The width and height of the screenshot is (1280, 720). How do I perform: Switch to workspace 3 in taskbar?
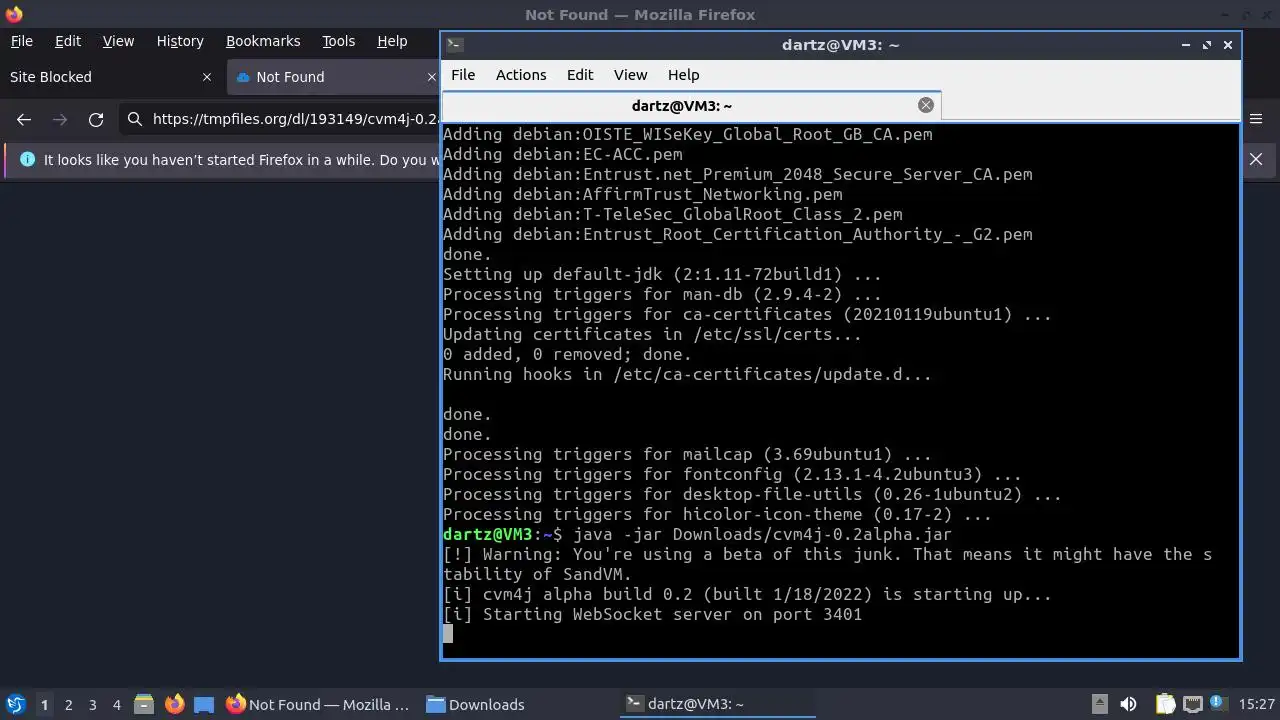click(x=92, y=704)
